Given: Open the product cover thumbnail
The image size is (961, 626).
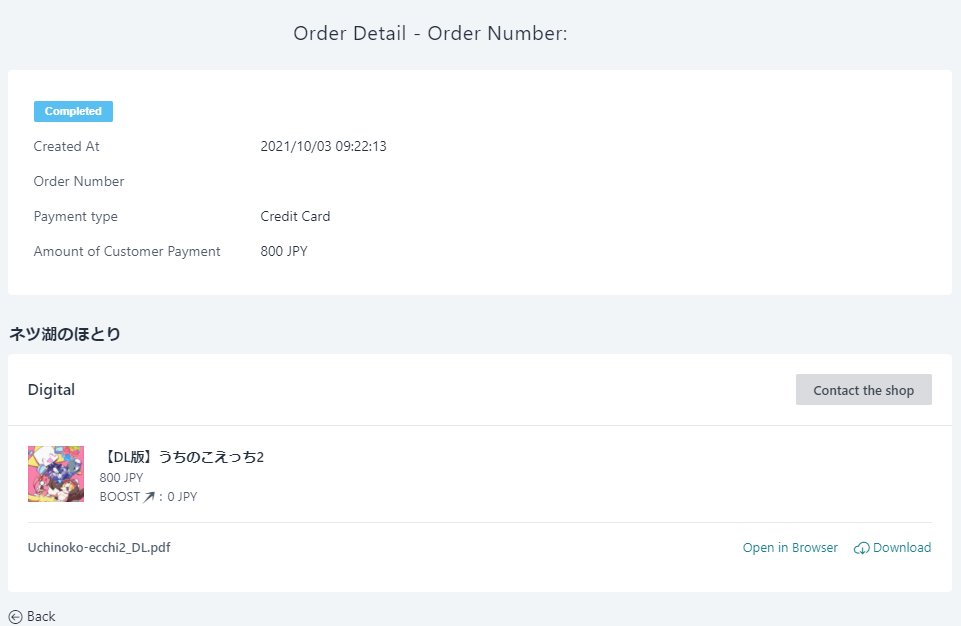Looking at the screenshot, I should click(x=56, y=474).
